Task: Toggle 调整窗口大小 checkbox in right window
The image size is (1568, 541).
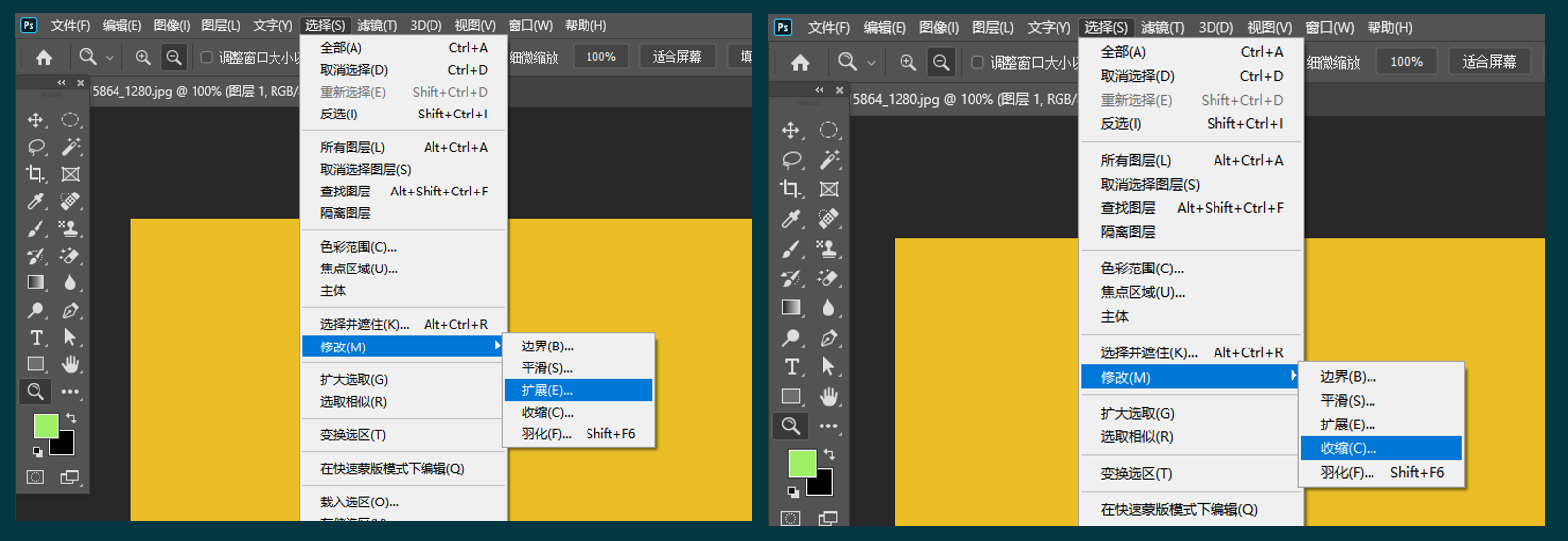Action: (x=977, y=62)
